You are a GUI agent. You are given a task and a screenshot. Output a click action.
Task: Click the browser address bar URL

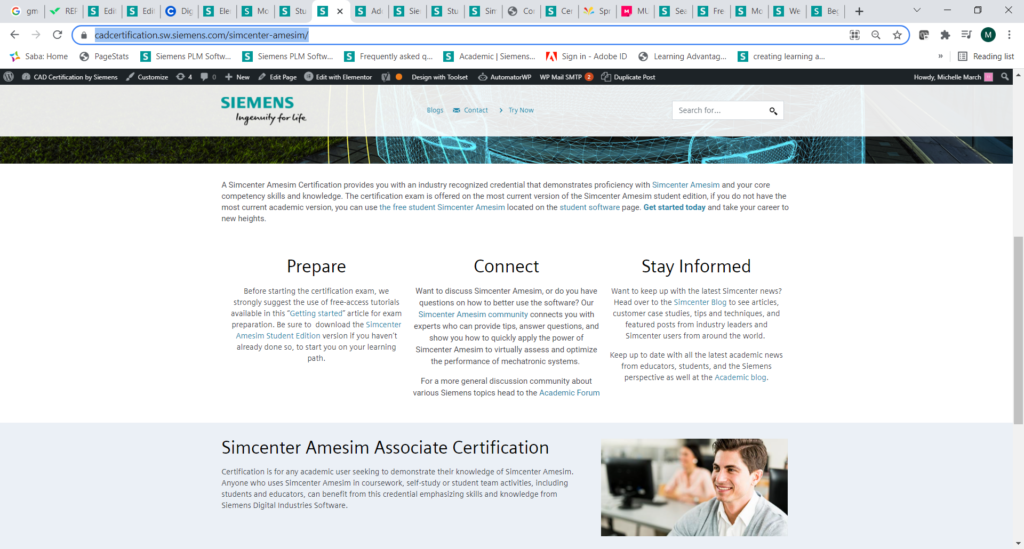[x=201, y=35]
